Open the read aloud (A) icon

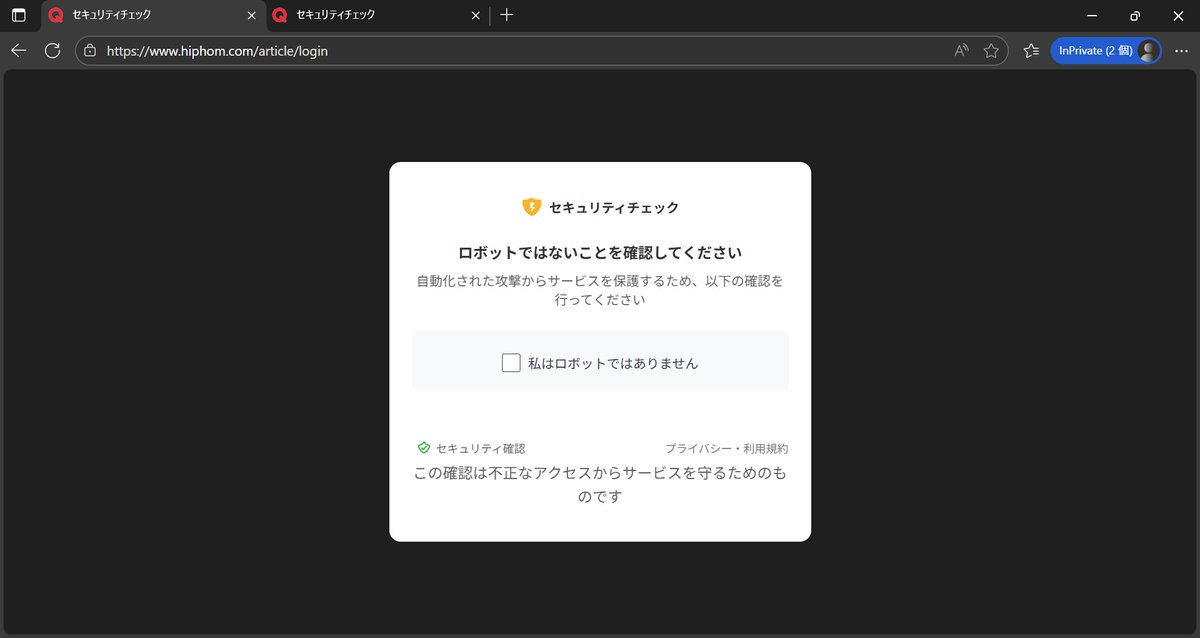[x=959, y=50]
